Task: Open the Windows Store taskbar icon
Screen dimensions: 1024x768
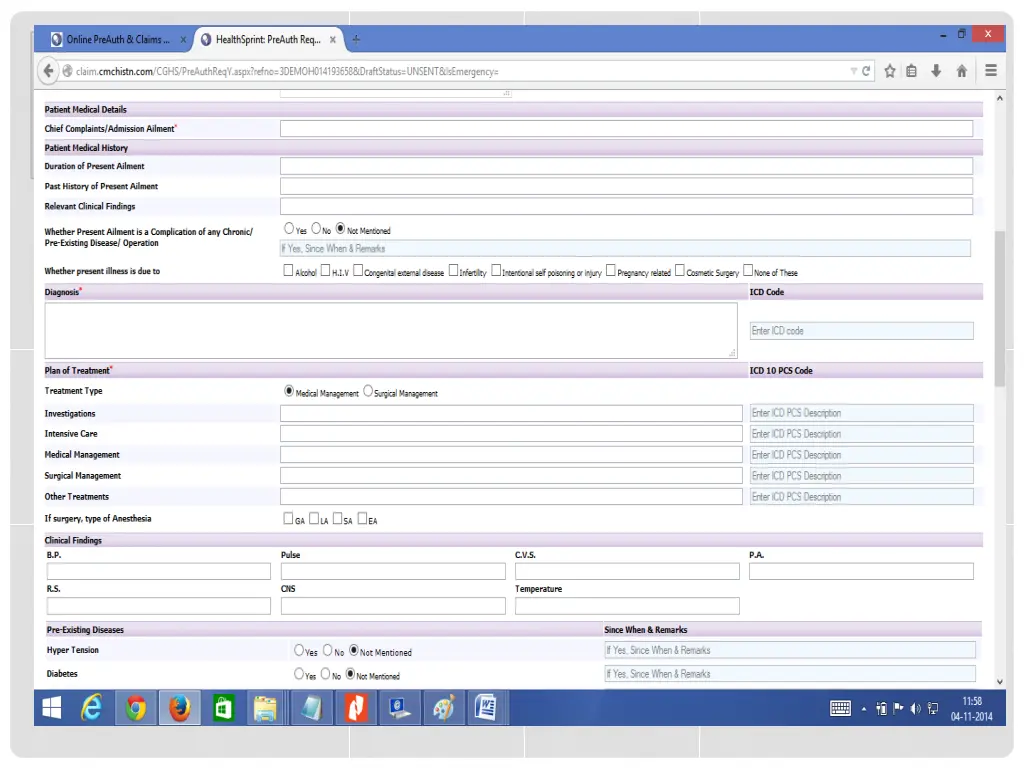Action: coord(223,708)
